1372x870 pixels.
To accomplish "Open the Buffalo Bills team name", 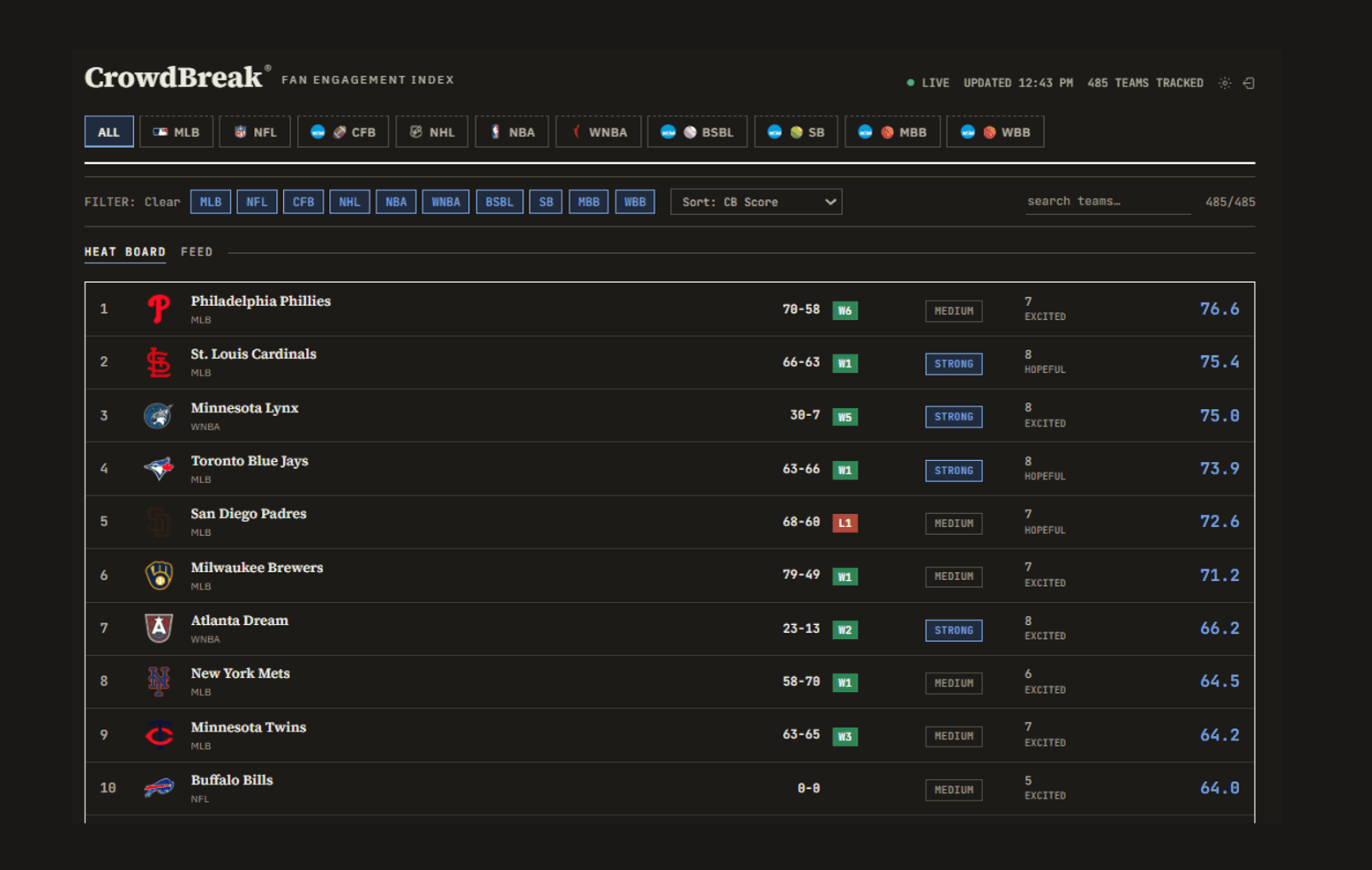I will coord(232,780).
